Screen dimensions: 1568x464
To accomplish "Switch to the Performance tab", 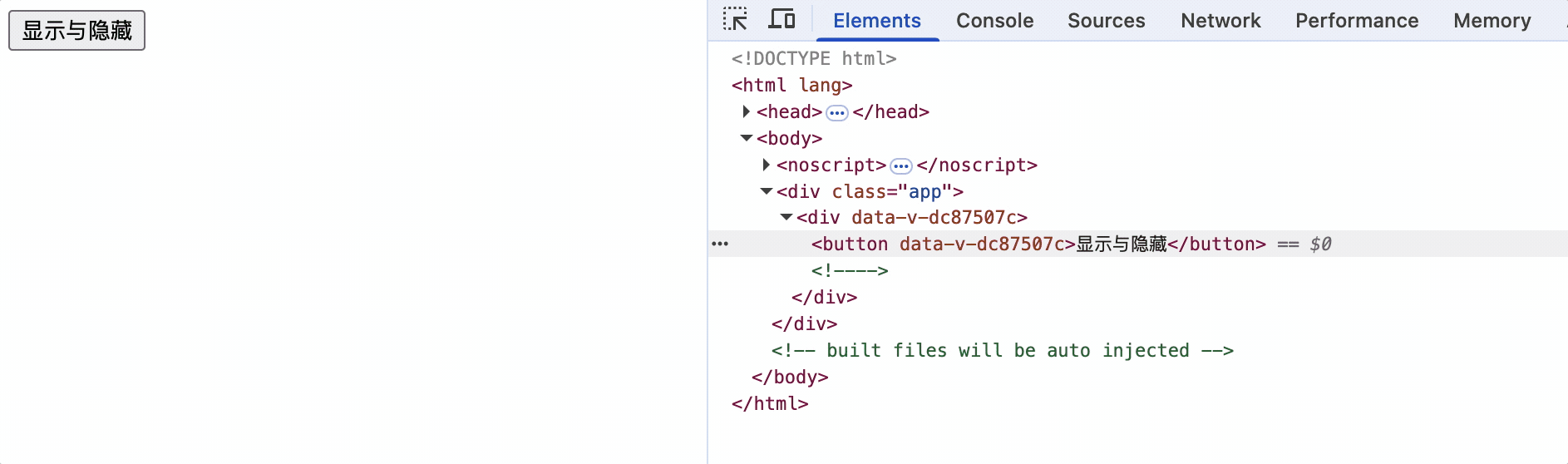I will [x=1357, y=21].
